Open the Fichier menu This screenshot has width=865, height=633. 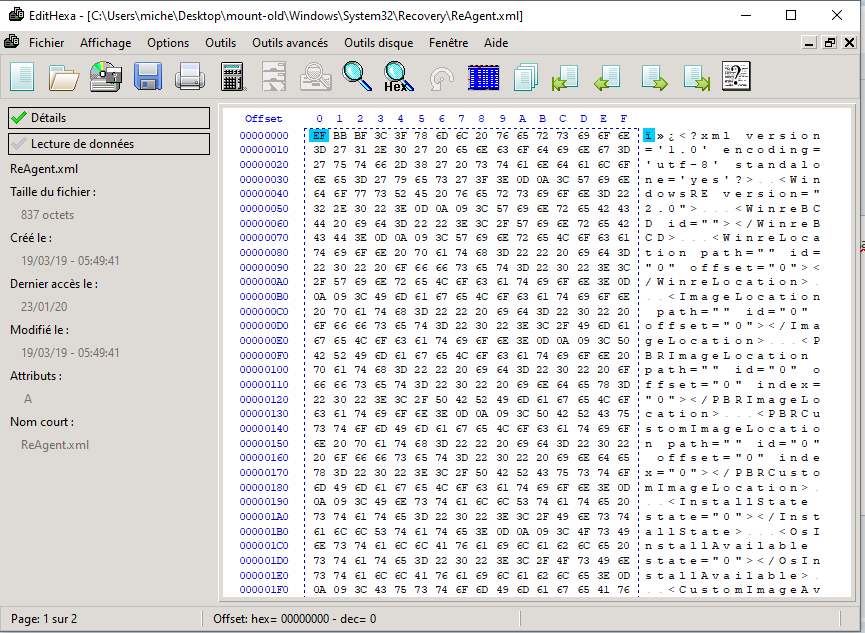tap(46, 43)
